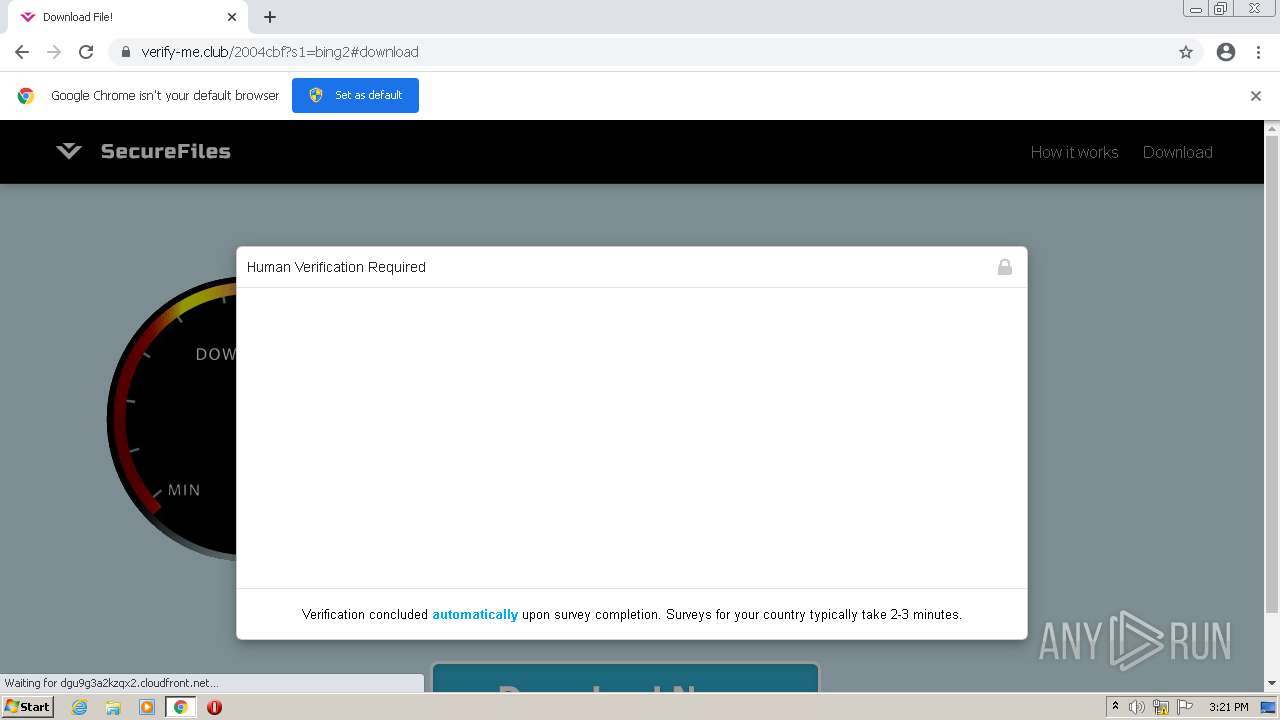Click Set as default button
This screenshot has height=720, width=1280.
point(355,95)
